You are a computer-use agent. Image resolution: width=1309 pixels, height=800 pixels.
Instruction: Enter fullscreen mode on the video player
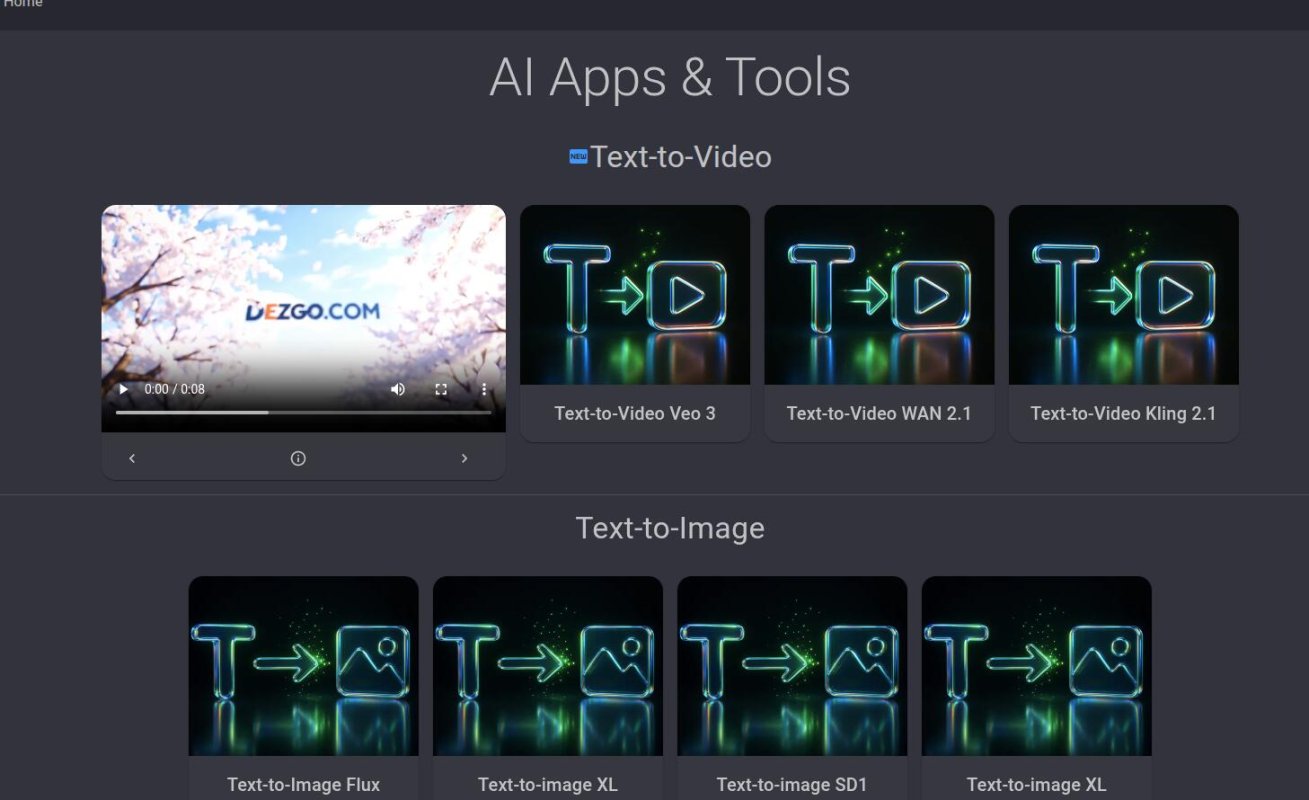pyautogui.click(x=441, y=389)
